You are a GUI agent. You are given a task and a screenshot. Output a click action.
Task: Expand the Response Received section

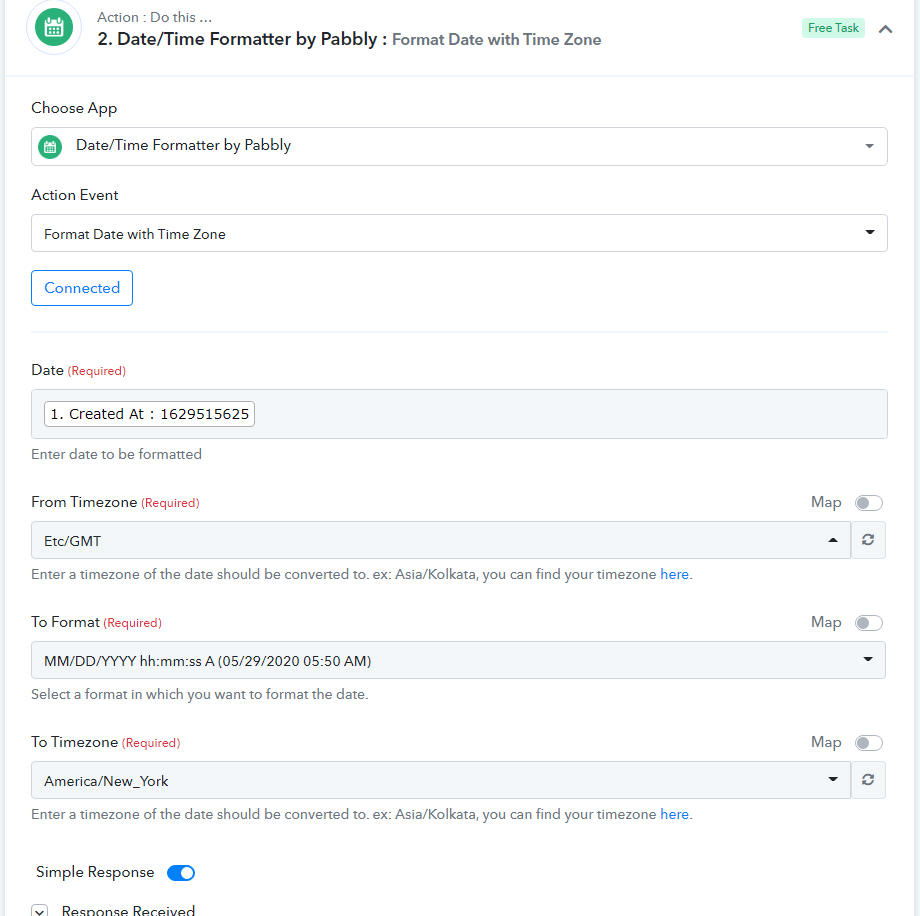pos(40,911)
